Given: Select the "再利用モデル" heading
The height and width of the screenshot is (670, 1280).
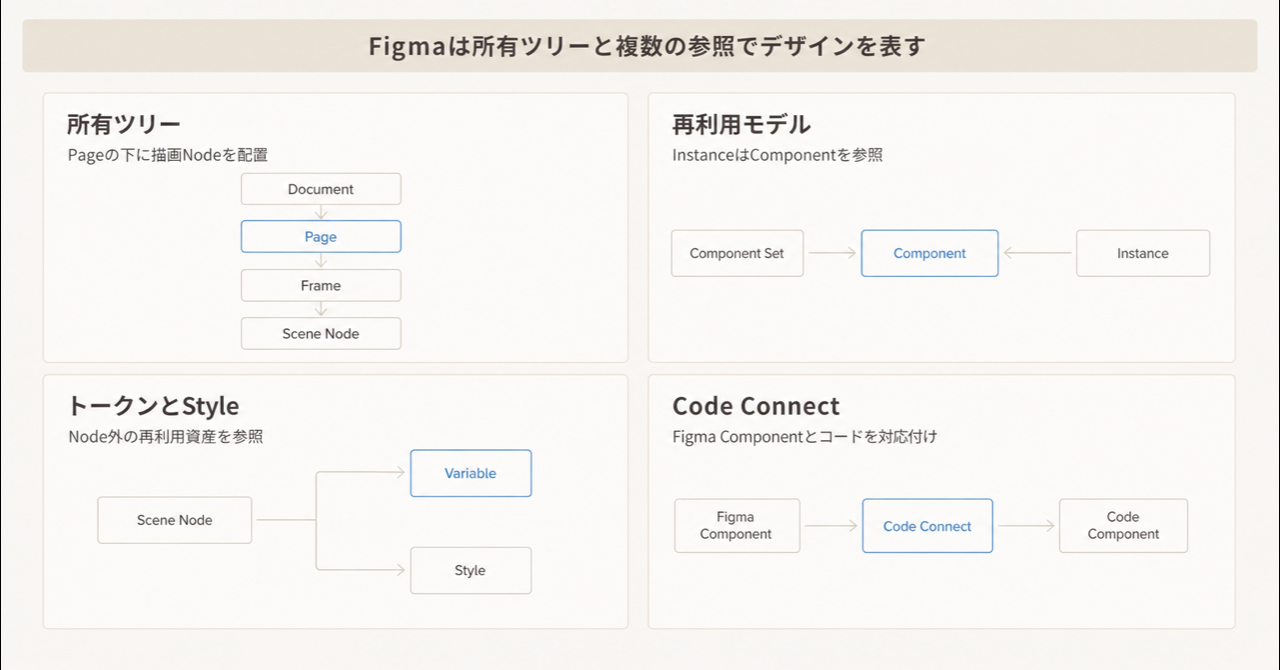Looking at the screenshot, I should tap(741, 124).
